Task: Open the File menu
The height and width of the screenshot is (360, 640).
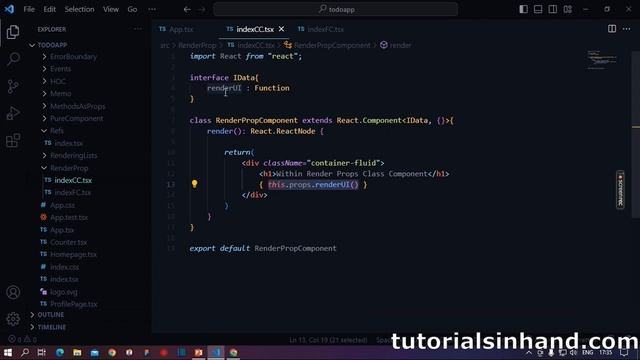Action: pyautogui.click(x=29, y=9)
